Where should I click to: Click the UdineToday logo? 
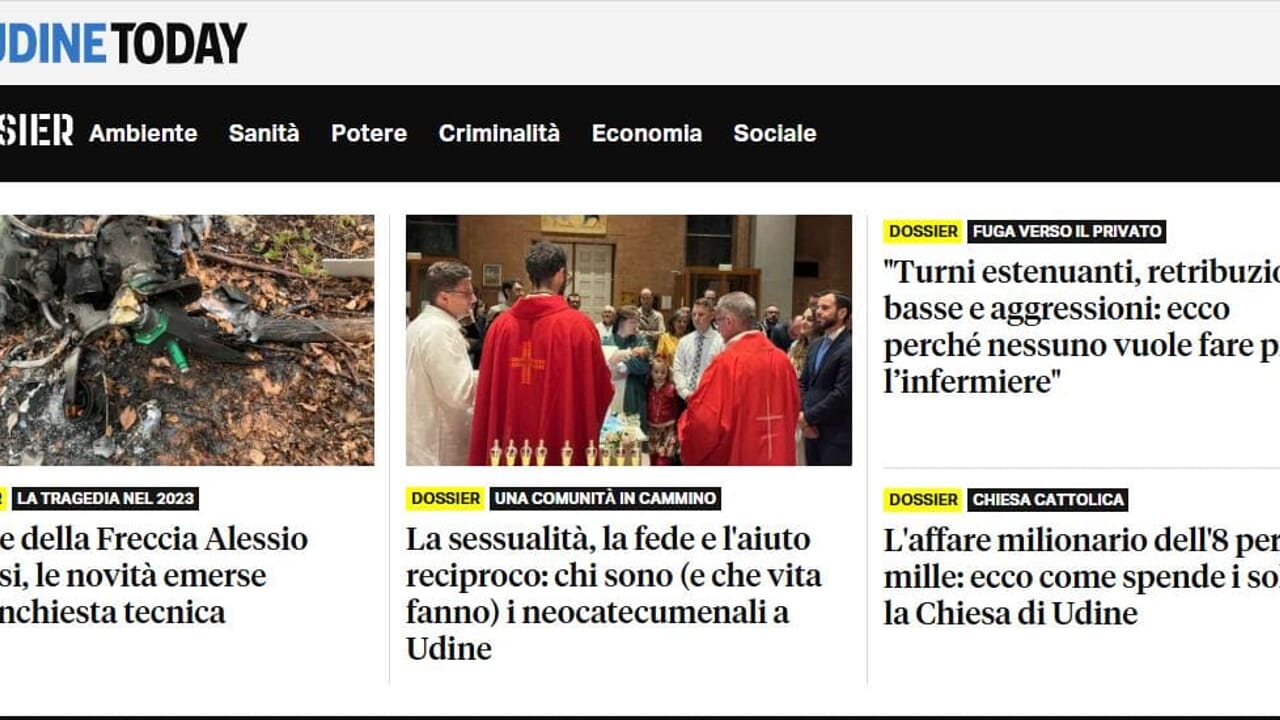click(123, 43)
